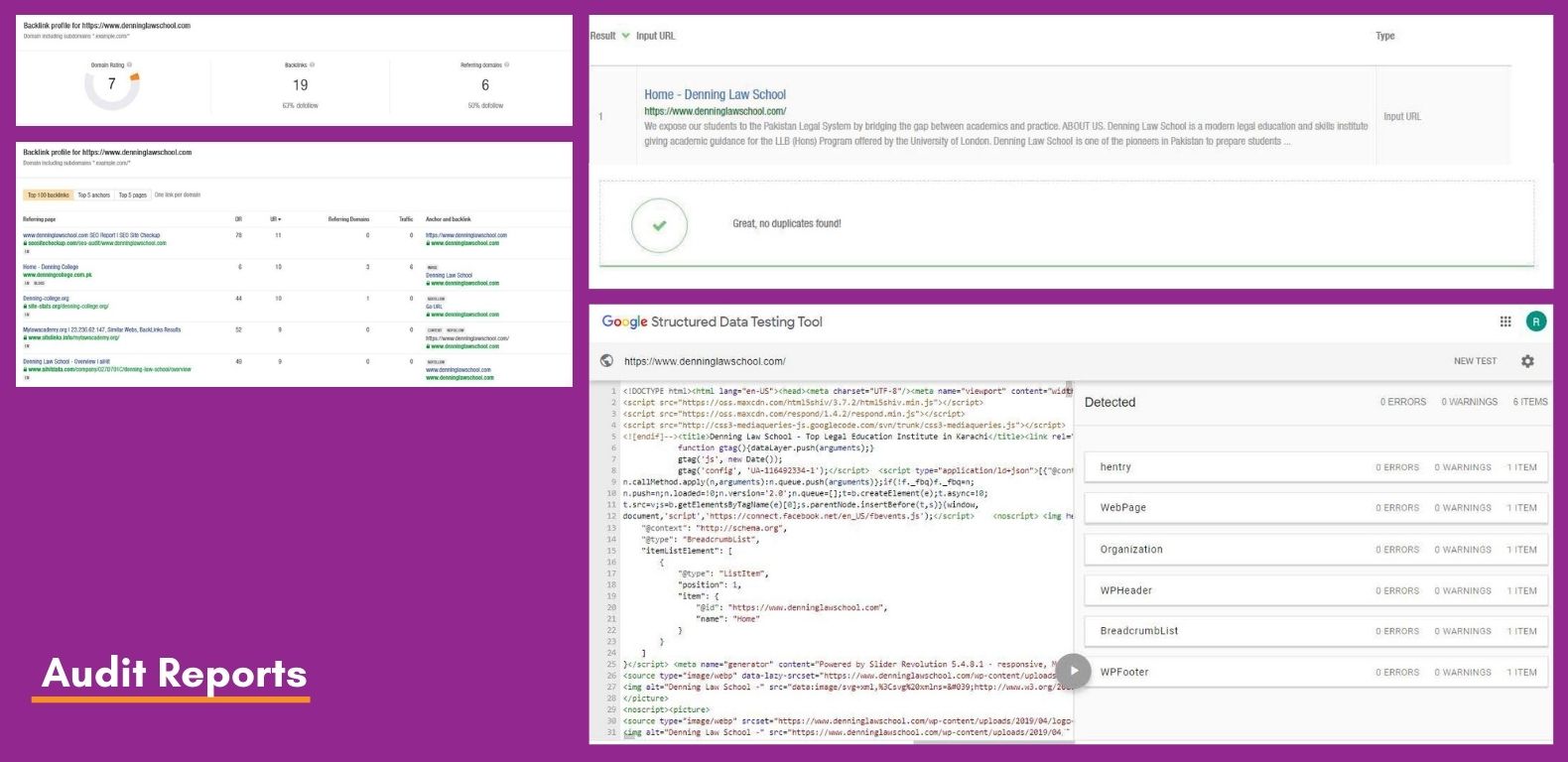Click the Referring Domains column header
This screenshot has width=1568, height=762.
click(348, 219)
